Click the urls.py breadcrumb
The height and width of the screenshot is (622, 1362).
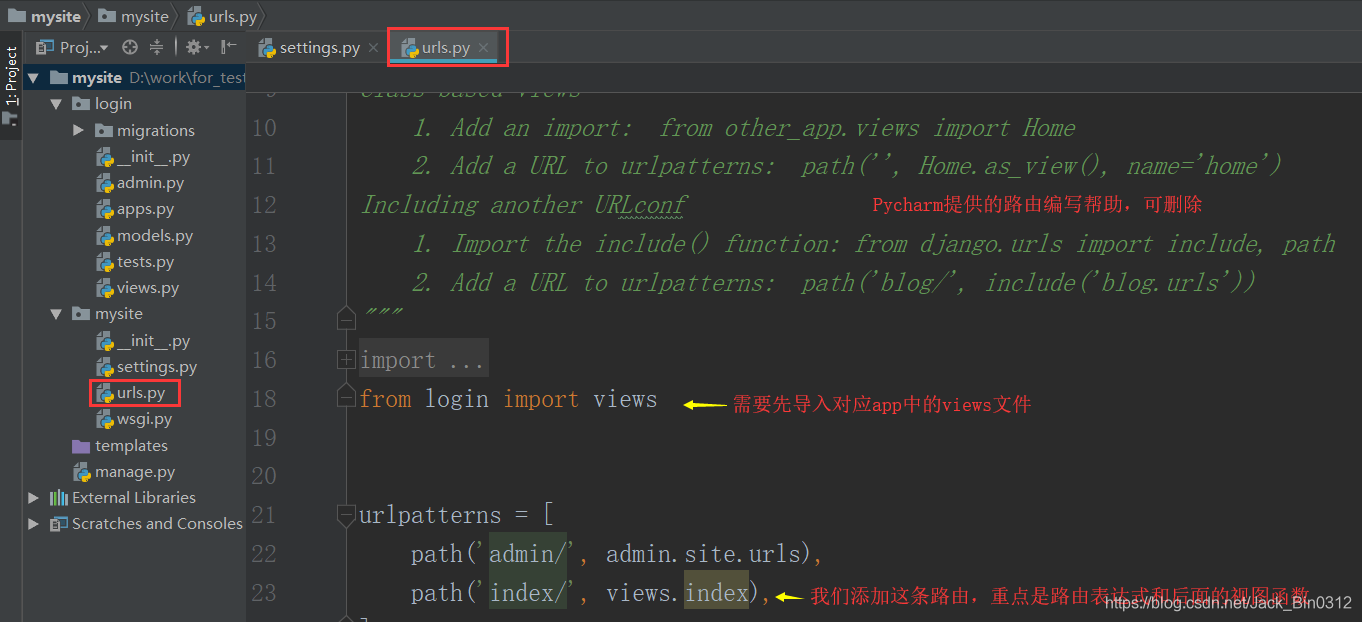click(x=222, y=16)
